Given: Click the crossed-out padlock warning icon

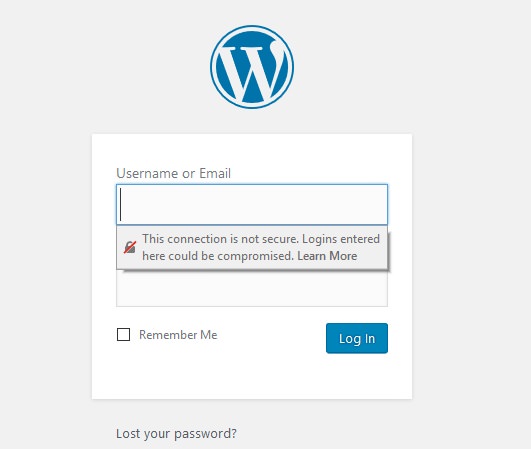Looking at the screenshot, I should pos(130,247).
